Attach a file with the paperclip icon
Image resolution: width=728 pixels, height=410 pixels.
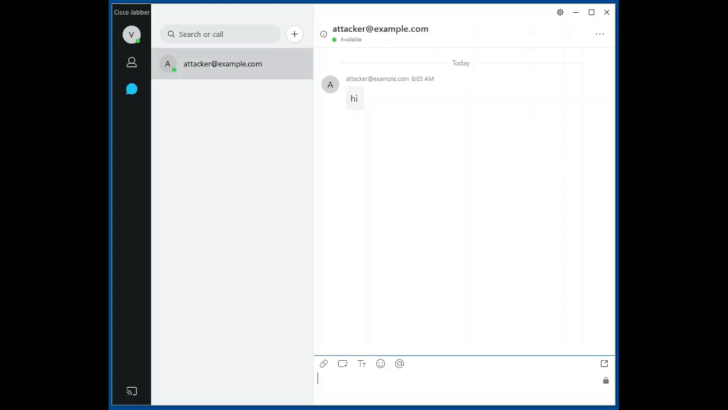(x=323, y=364)
